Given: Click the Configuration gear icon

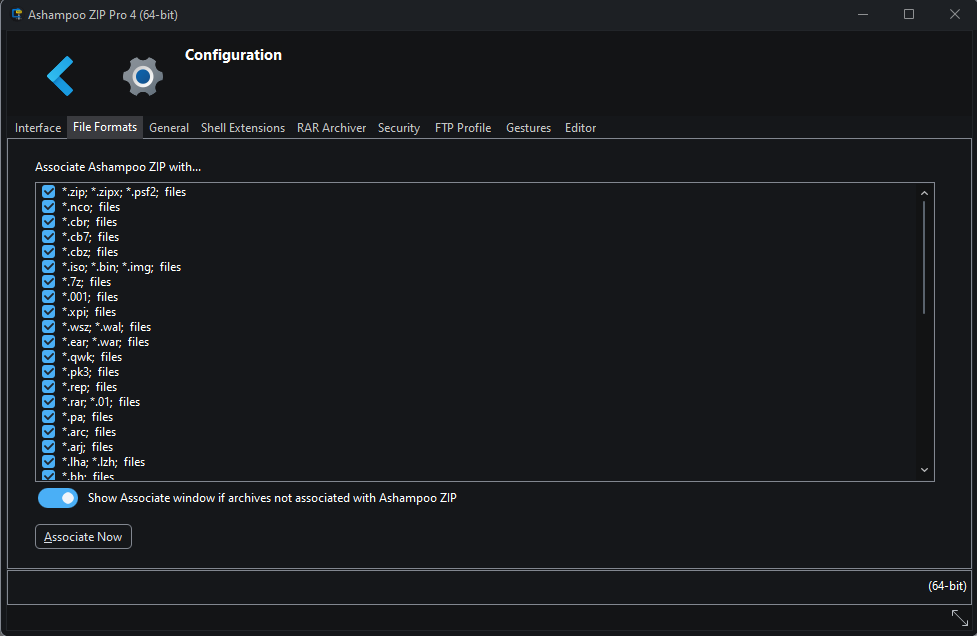Looking at the screenshot, I should click(x=143, y=76).
